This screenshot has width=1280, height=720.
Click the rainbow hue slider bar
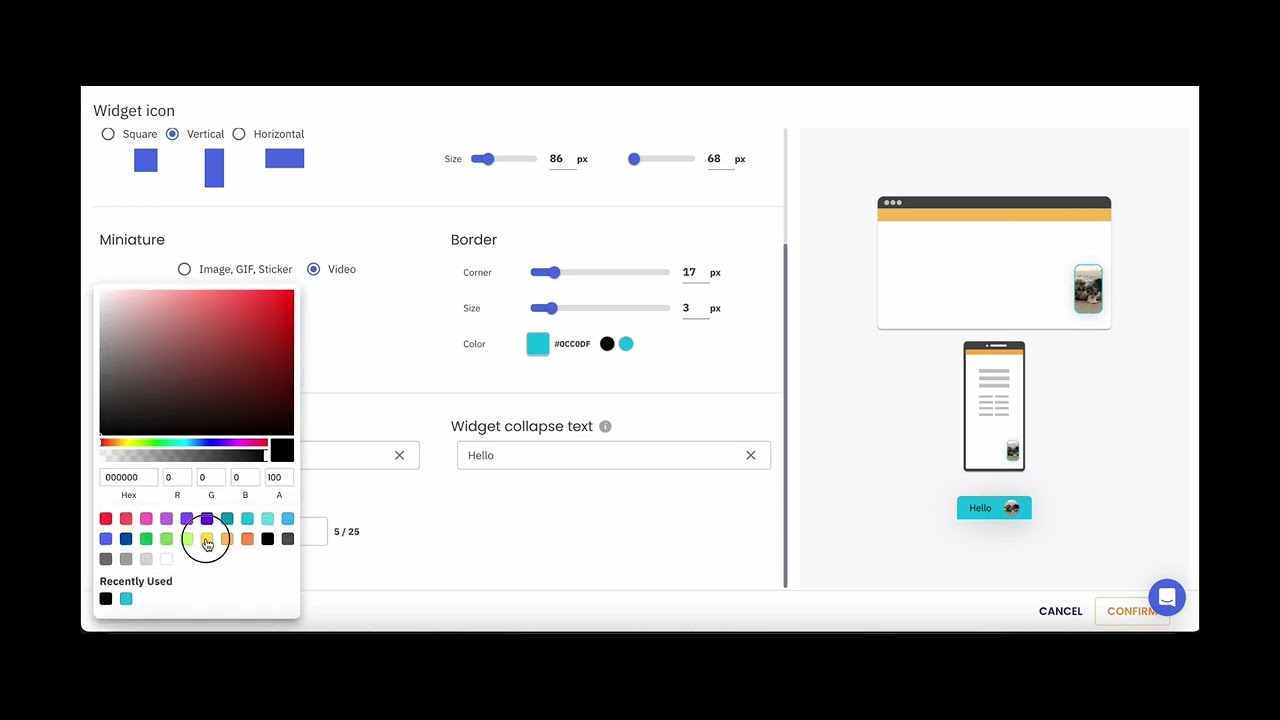(183, 442)
